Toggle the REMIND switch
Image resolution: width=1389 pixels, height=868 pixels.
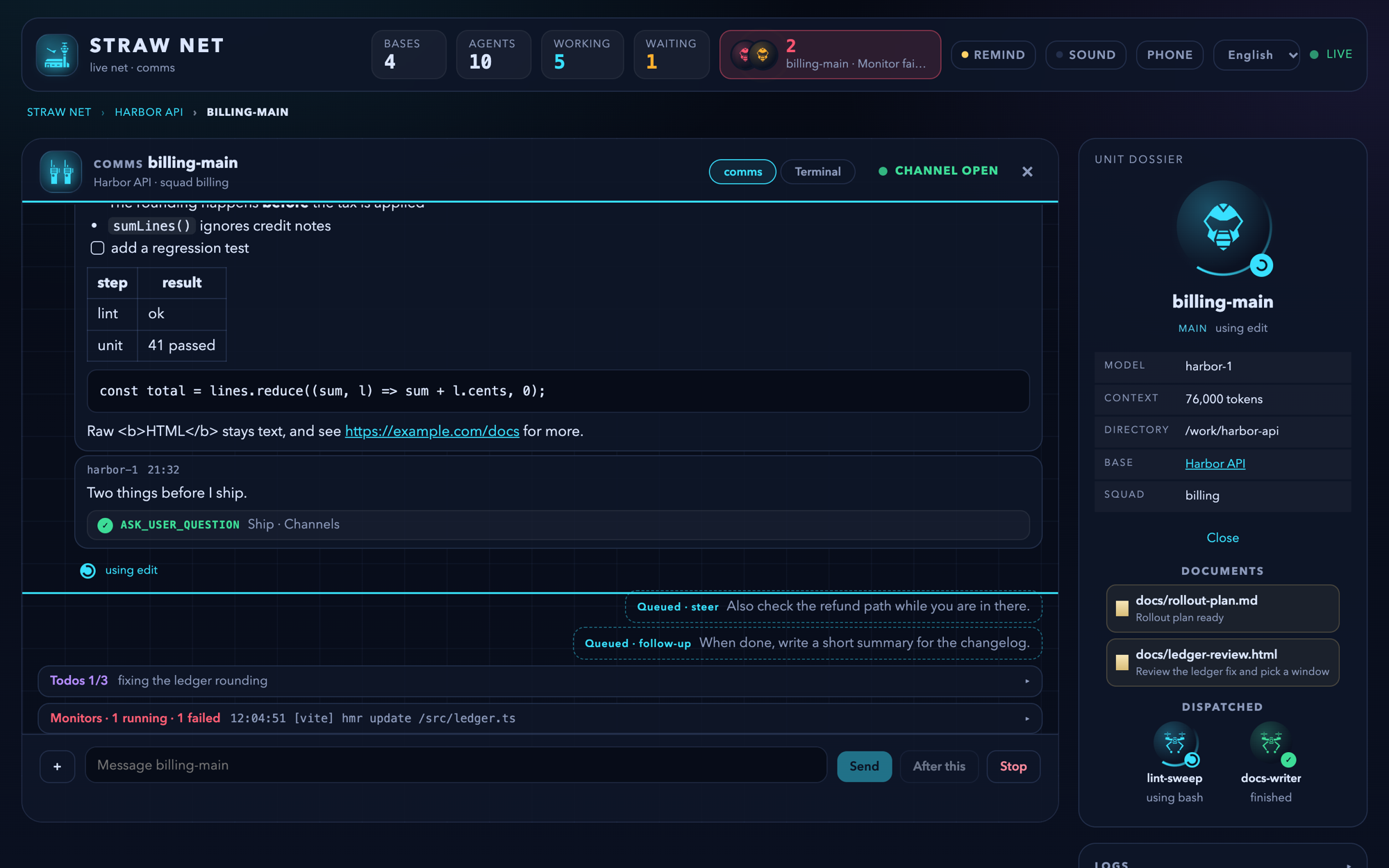pos(993,55)
